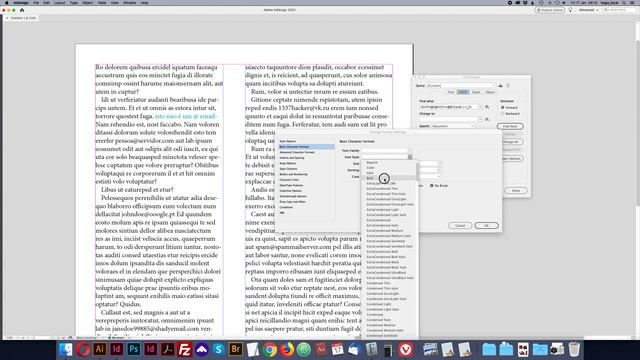Open the Trash in the dock
640x360 pixels.
click(x=574, y=349)
